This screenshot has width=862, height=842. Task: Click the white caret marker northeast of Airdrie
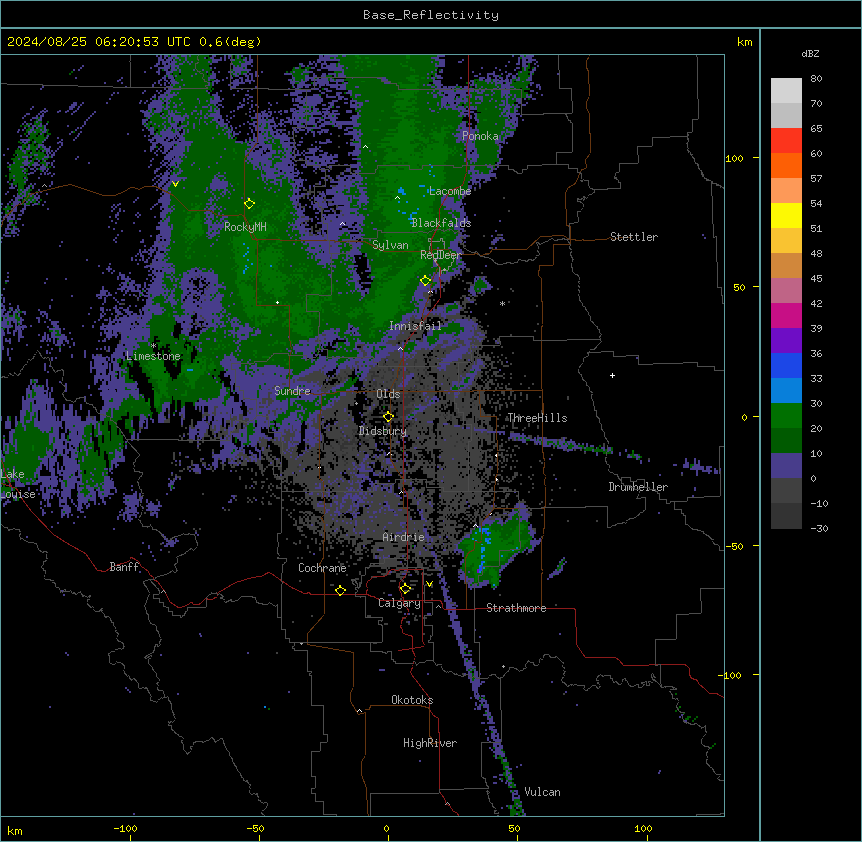(476, 526)
